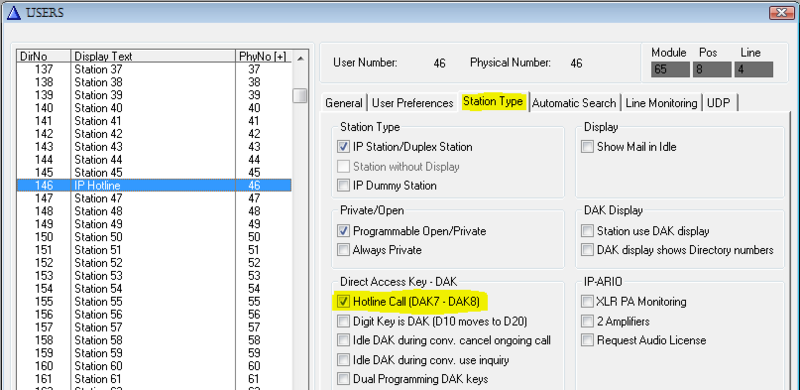Image resolution: width=800 pixels, height=390 pixels.
Task: Select Station 61 row
Action: 154,379
